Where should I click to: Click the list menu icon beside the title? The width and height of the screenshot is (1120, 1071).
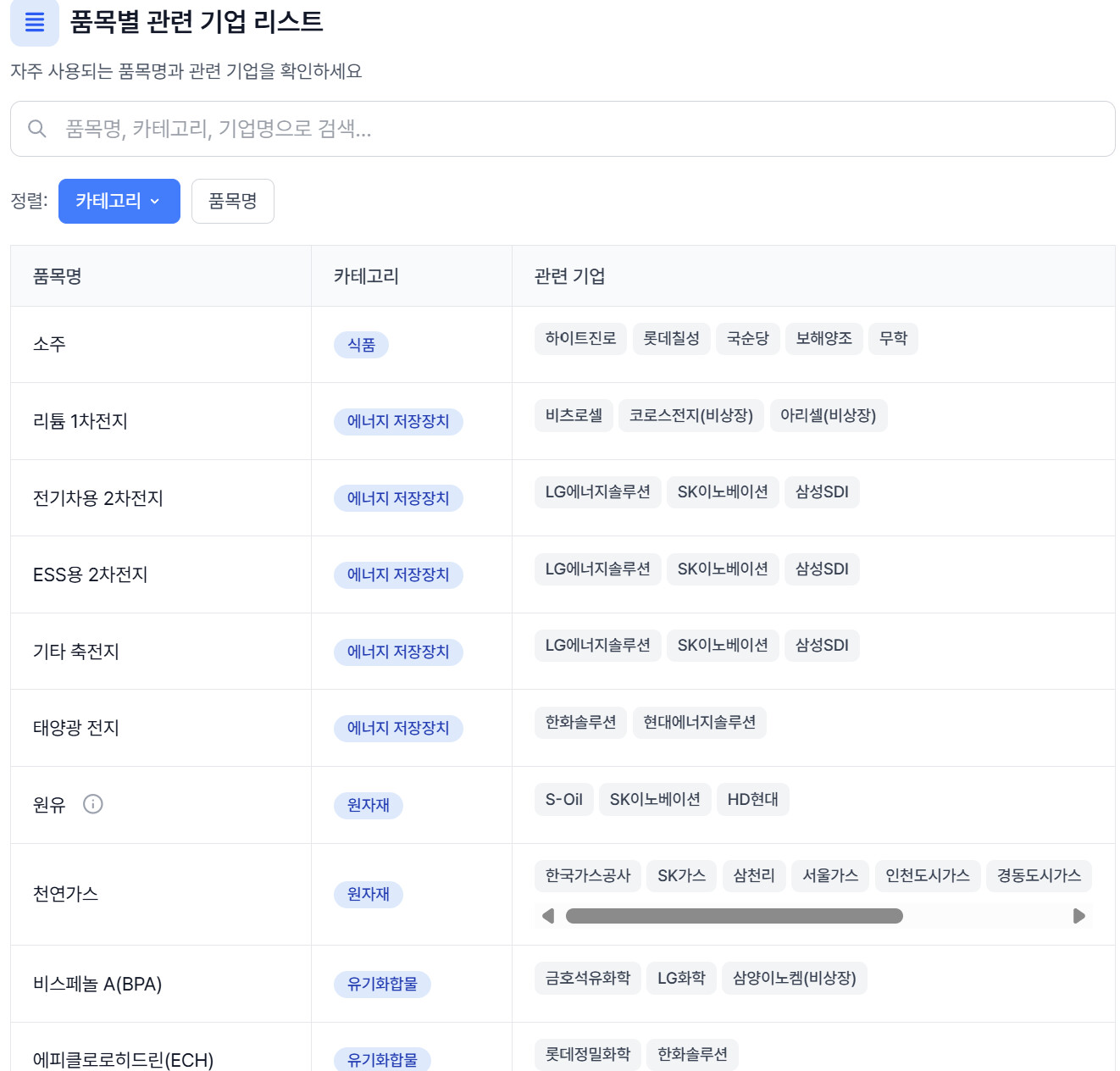pyautogui.click(x=35, y=22)
